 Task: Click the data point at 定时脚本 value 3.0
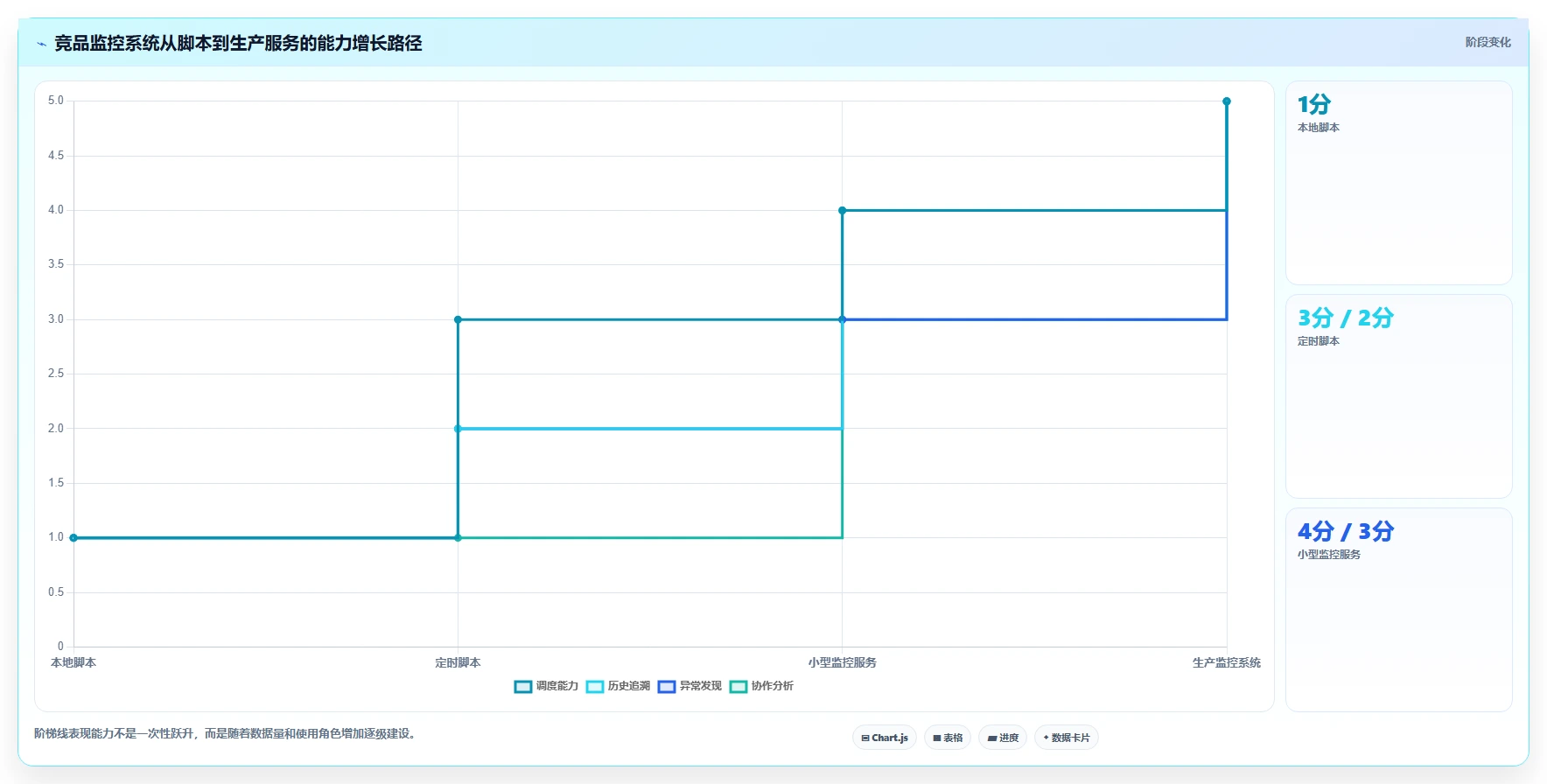click(x=458, y=319)
